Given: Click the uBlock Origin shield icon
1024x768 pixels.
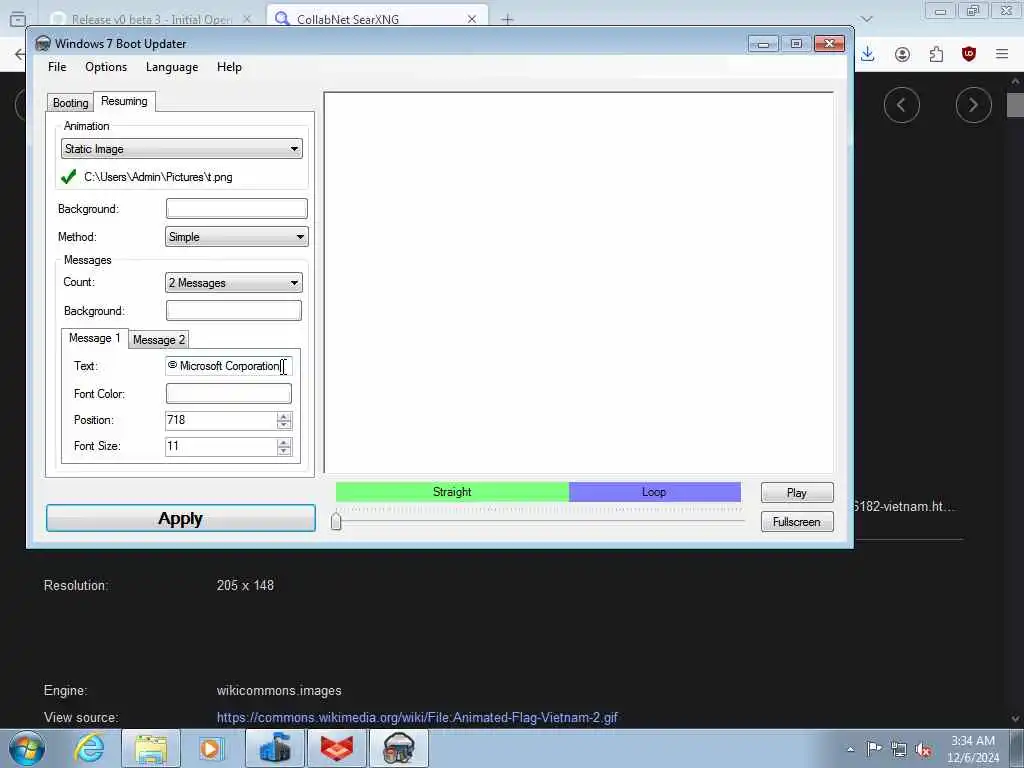Looking at the screenshot, I should pyautogui.click(x=968, y=54).
